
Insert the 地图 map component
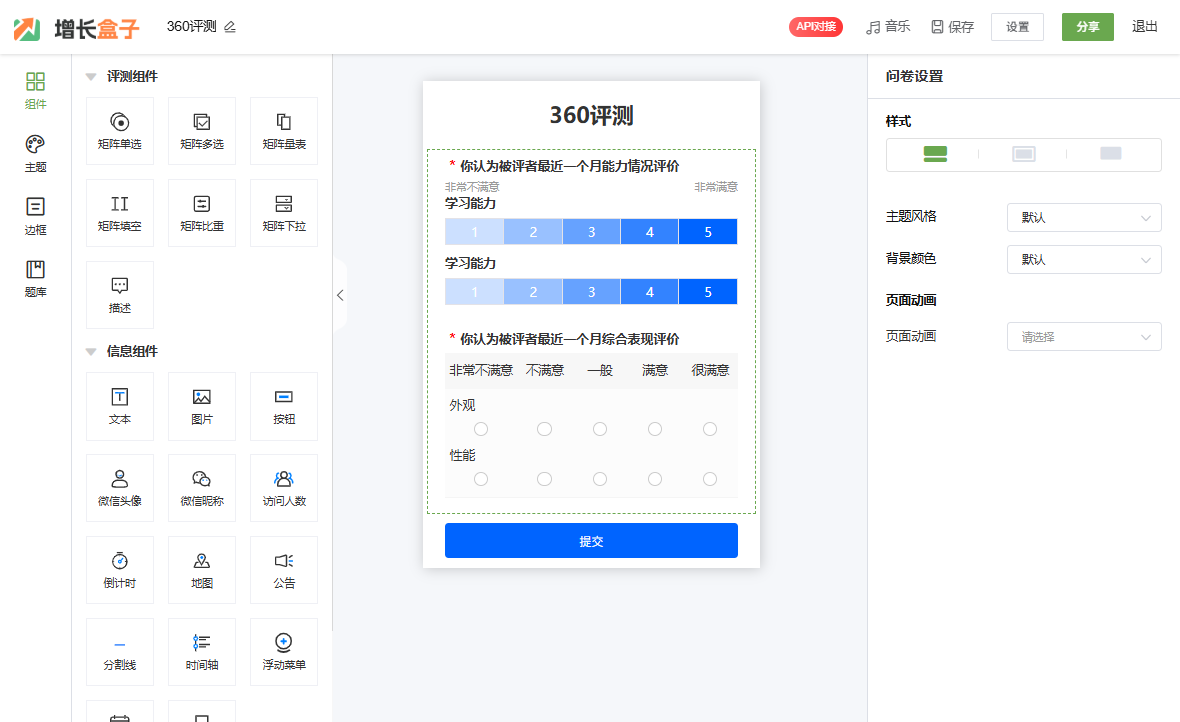(x=202, y=570)
